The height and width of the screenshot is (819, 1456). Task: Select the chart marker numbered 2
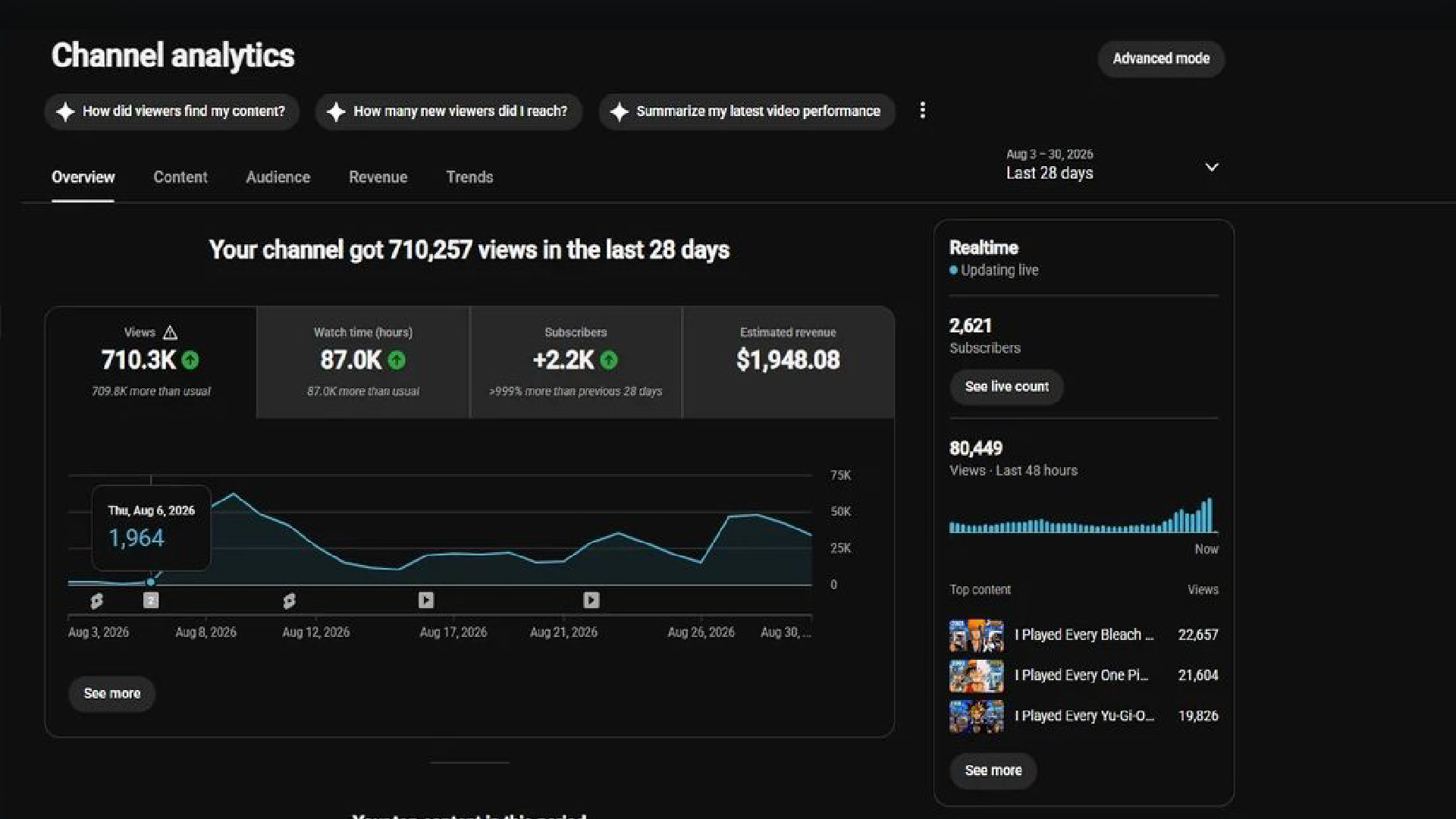tap(151, 601)
